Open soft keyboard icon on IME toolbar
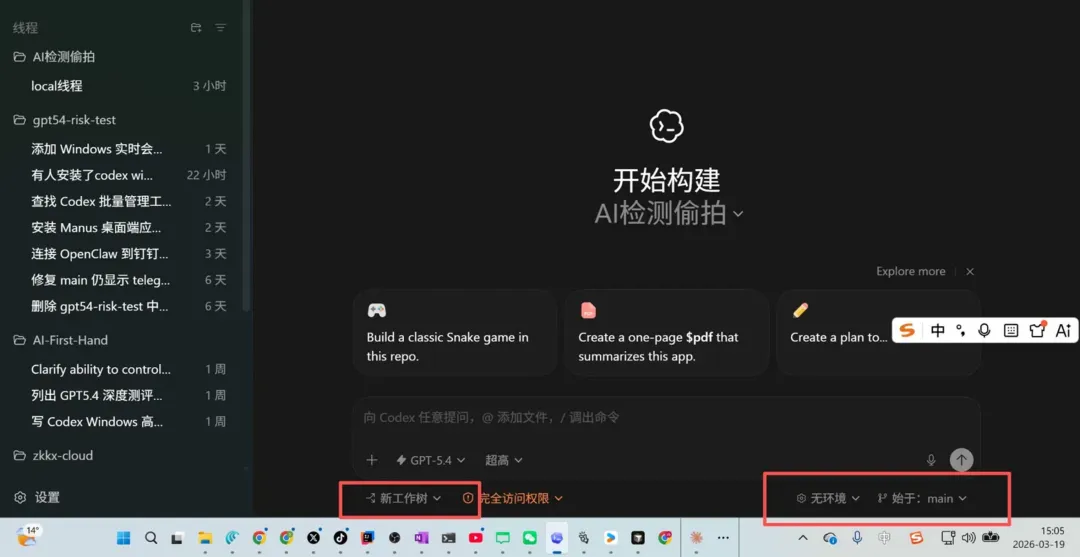Screen dimensions: 1080x557 pos(1010,330)
